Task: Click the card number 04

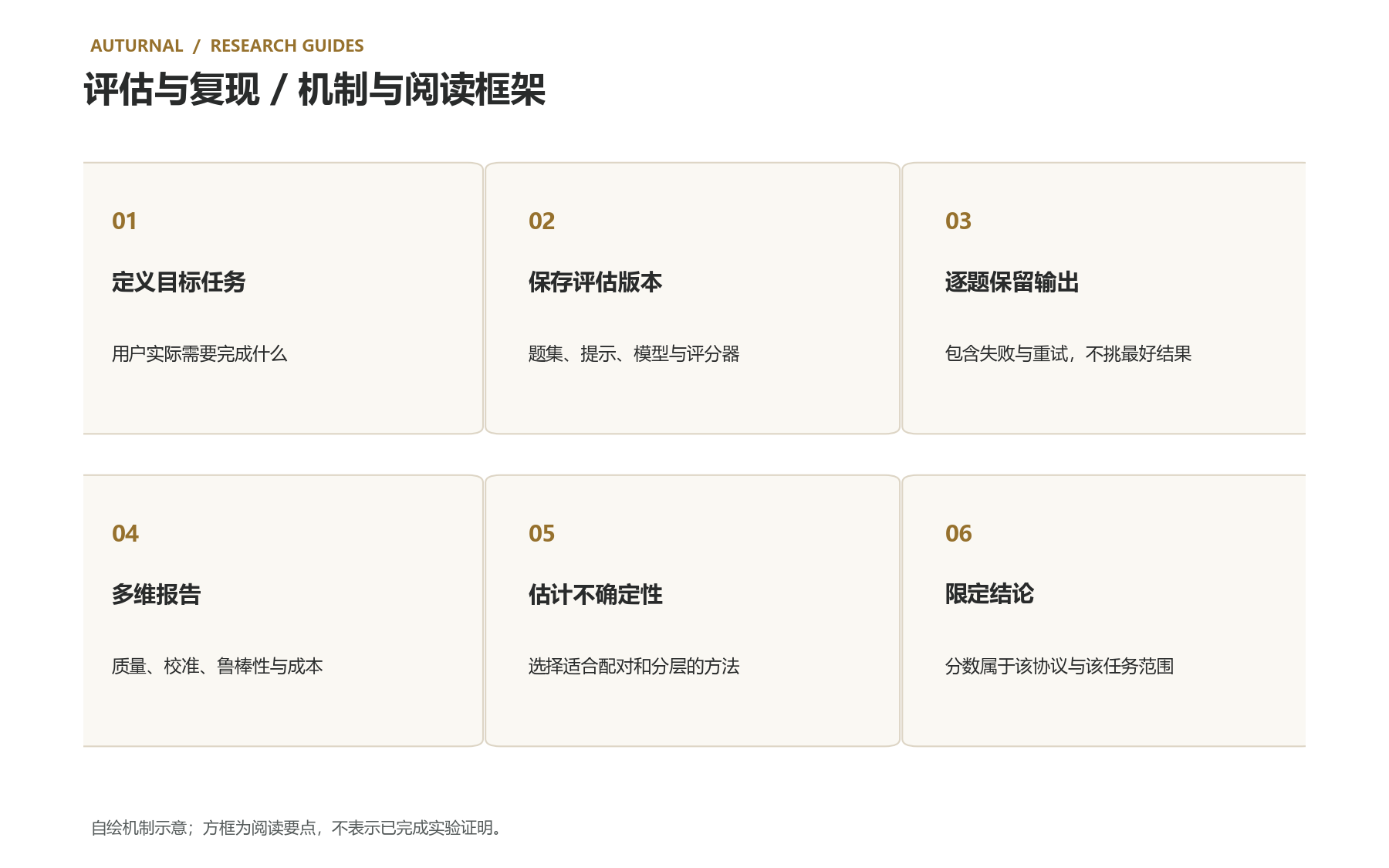Action: click(125, 534)
